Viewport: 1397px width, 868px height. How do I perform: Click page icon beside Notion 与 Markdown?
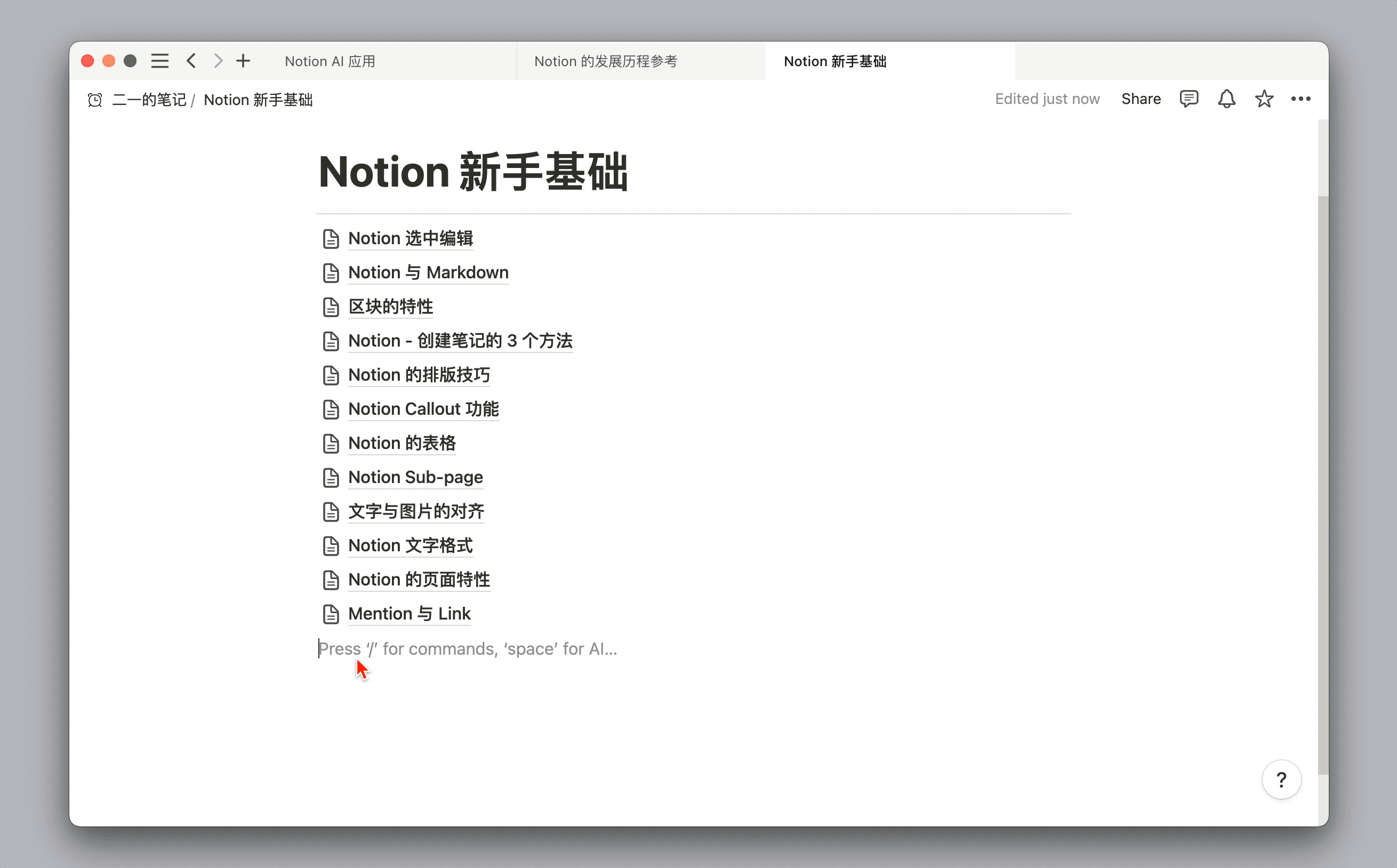331,274
